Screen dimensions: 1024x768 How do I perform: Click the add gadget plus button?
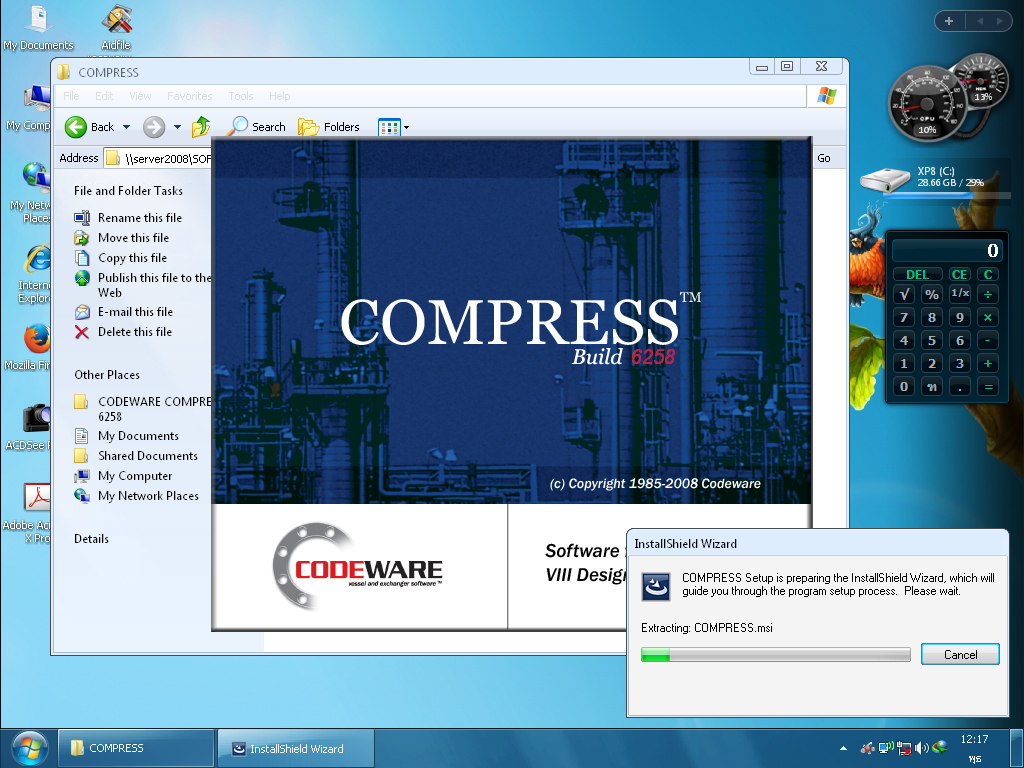(949, 21)
